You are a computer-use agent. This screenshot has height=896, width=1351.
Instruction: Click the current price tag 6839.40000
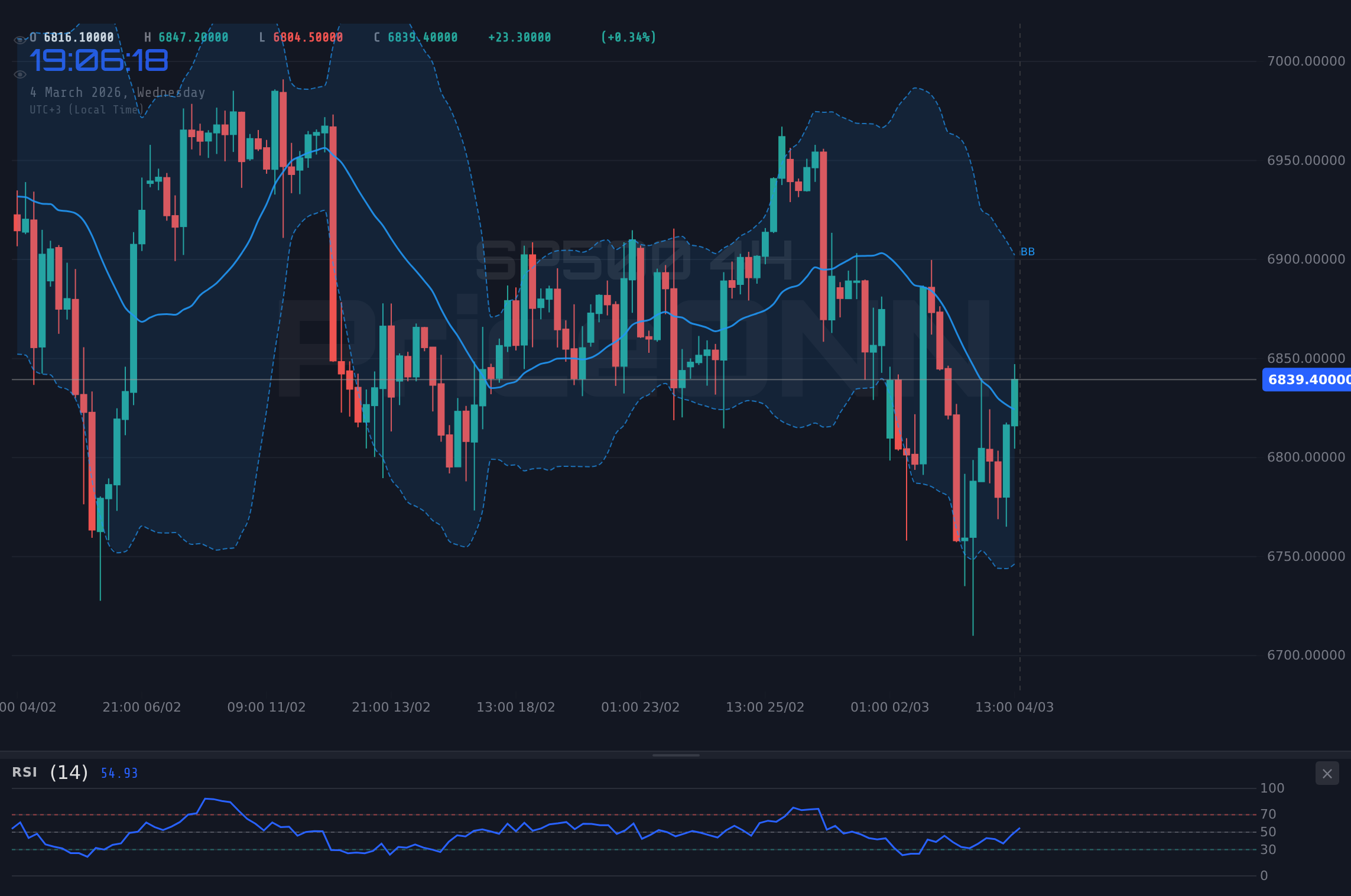pos(1306,380)
